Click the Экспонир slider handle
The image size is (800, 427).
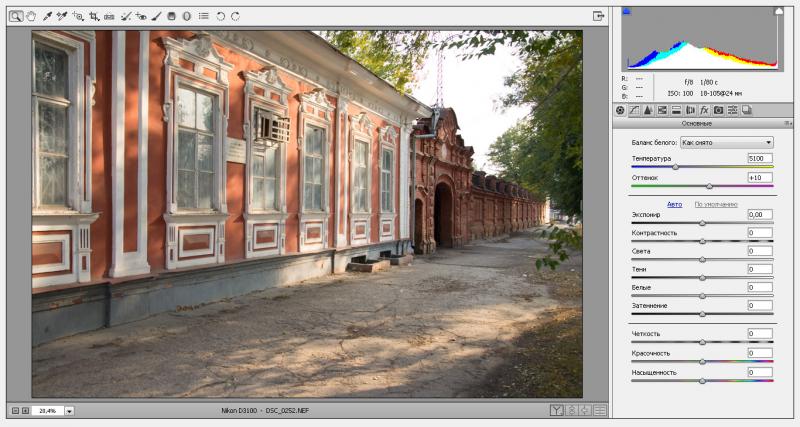pyautogui.click(x=703, y=223)
